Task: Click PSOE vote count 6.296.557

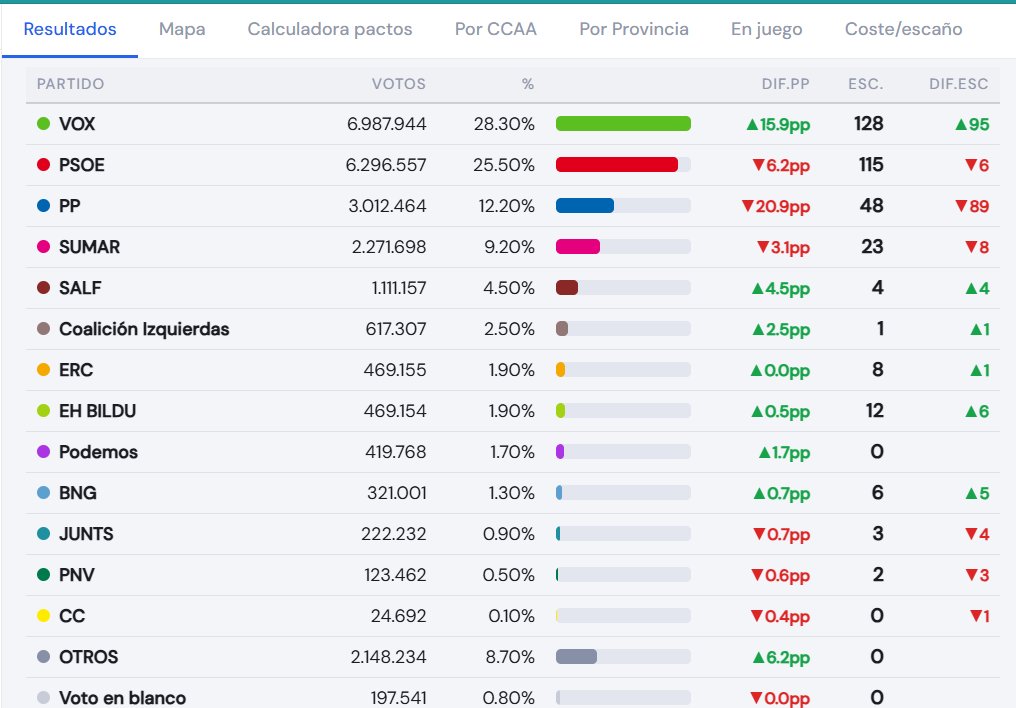Action: pos(386,165)
